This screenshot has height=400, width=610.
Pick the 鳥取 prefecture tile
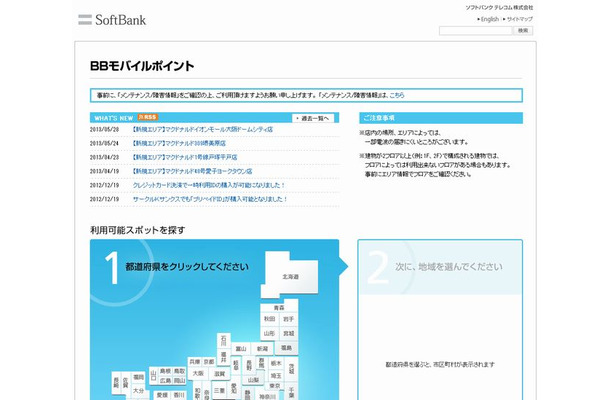tap(179, 371)
